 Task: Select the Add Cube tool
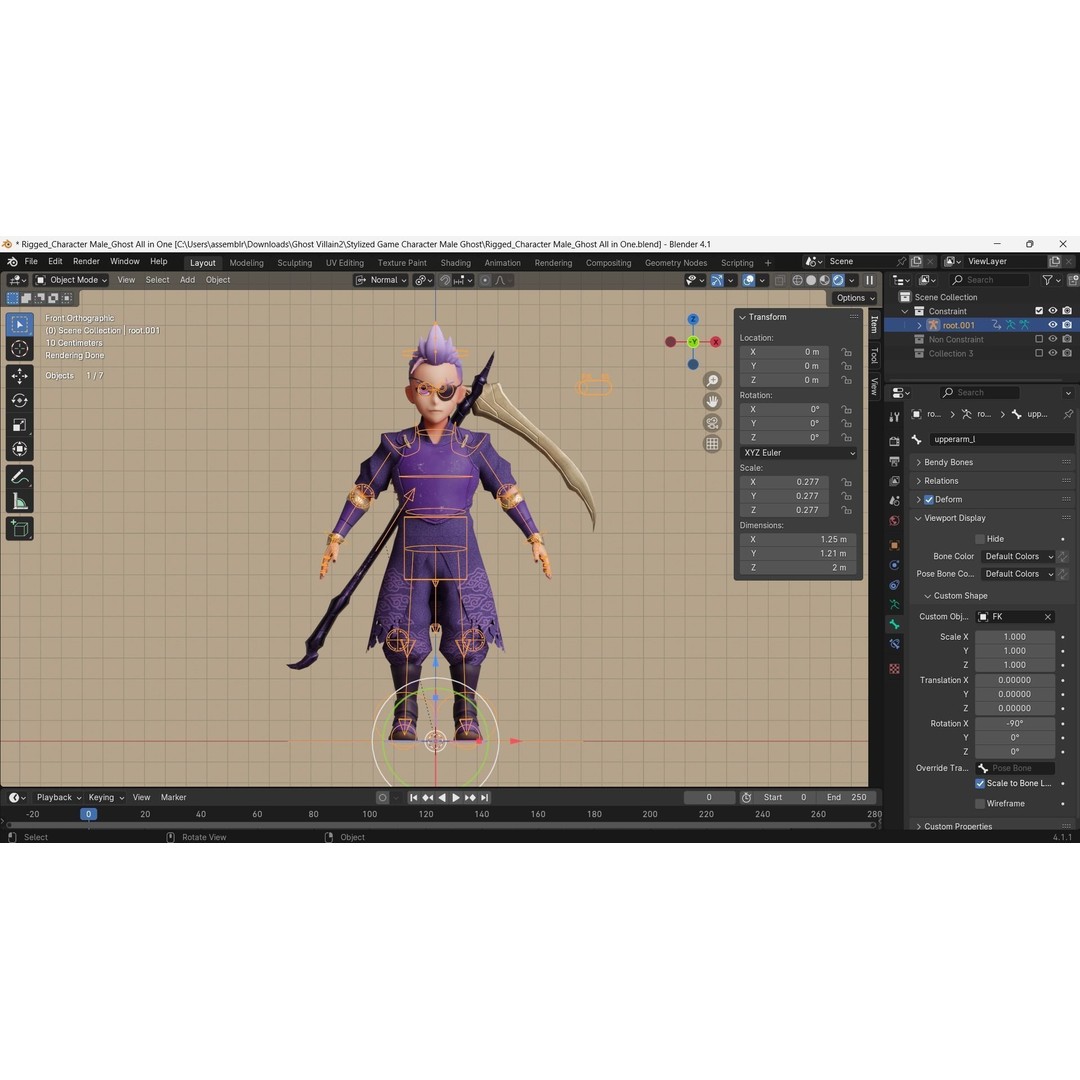tap(19, 528)
